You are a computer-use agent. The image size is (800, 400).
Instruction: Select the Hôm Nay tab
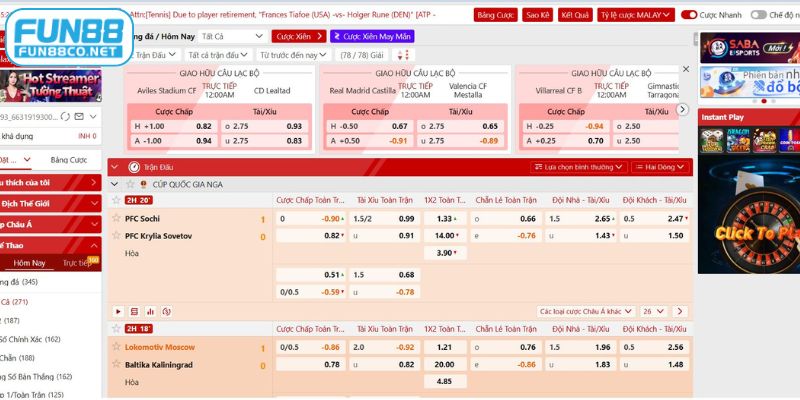point(30,263)
